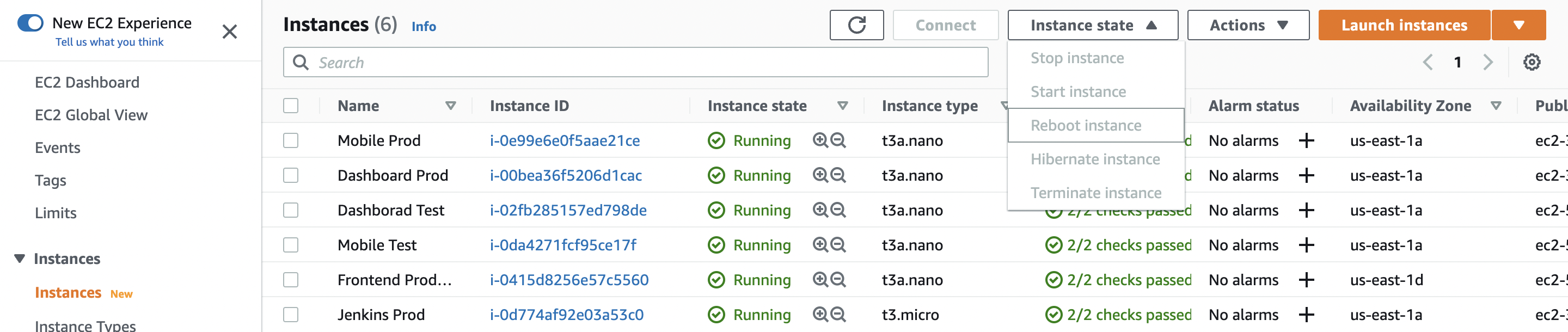Click the magnifier icon in the search bar

(x=301, y=62)
